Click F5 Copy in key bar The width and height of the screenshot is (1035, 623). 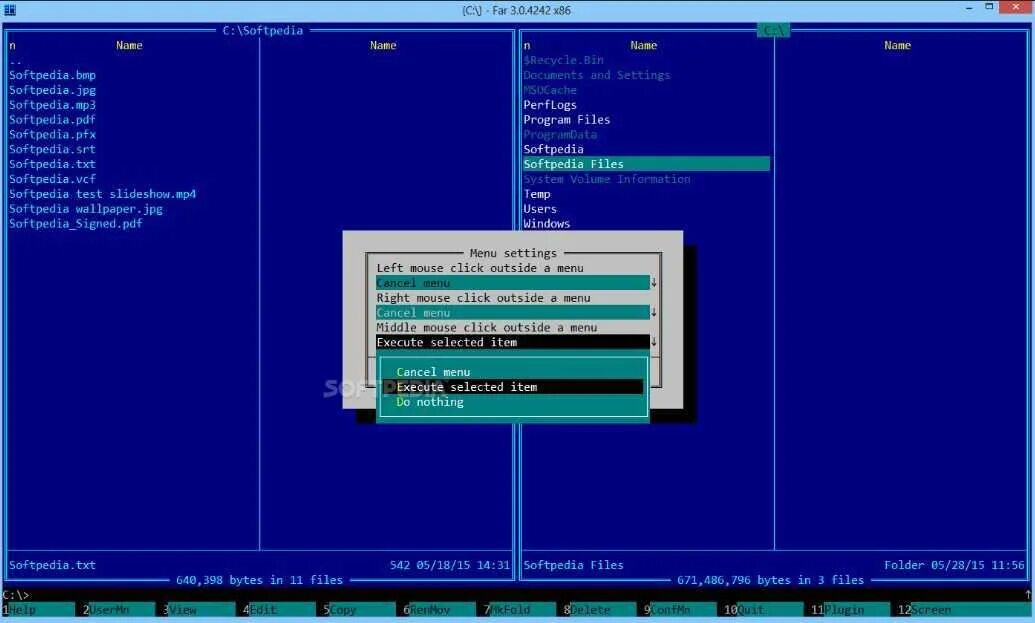(x=358, y=610)
